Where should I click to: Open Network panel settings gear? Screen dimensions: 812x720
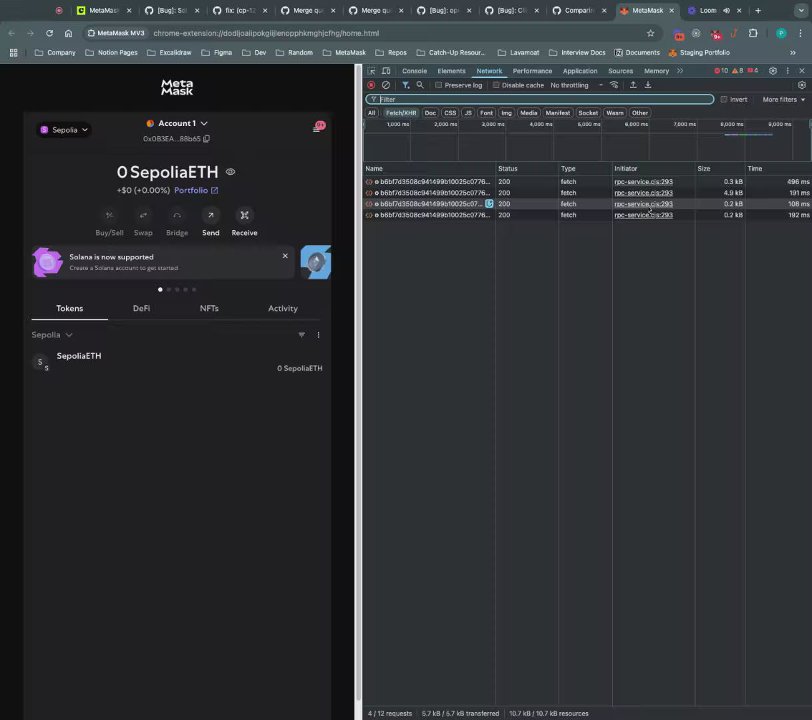point(802,85)
